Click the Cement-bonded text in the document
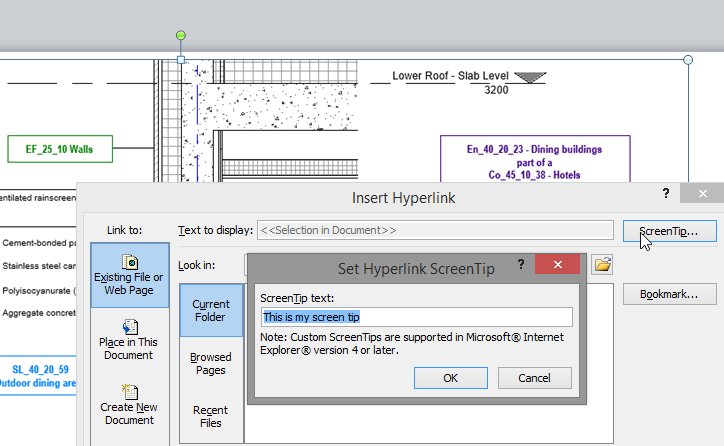This screenshot has width=724, height=446. point(39,243)
